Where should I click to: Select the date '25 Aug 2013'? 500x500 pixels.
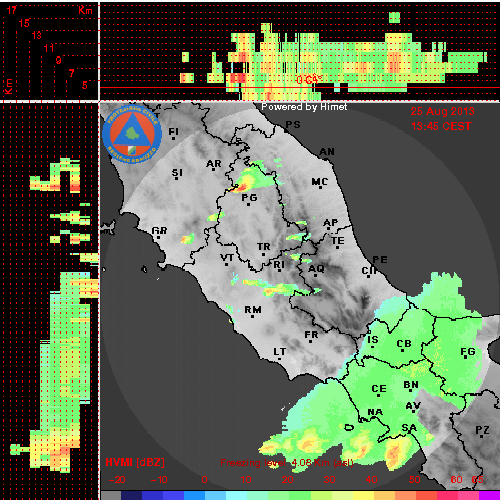tap(442, 111)
